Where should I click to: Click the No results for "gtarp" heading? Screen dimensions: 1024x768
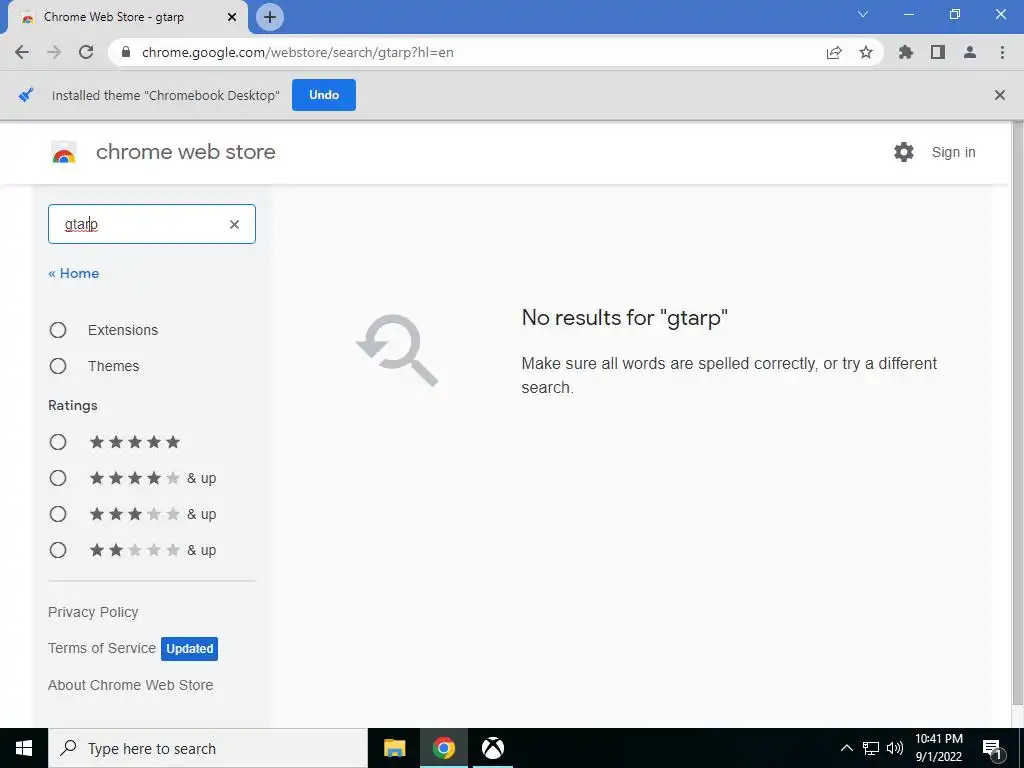[x=624, y=317]
